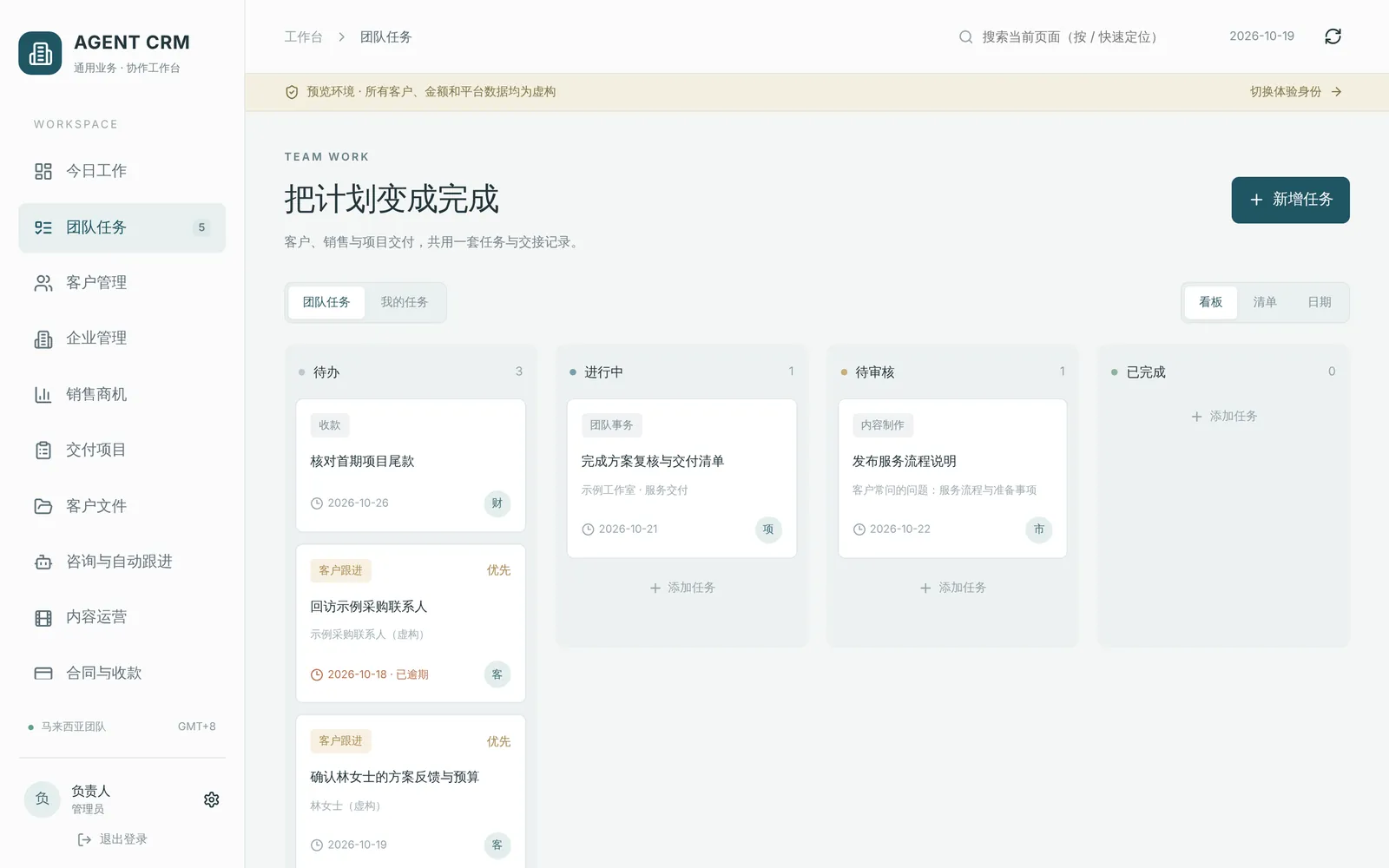Viewport: 1389px width, 868px height.
Task: Open the 完成方案复核与交付清单 task card
Action: [681, 478]
